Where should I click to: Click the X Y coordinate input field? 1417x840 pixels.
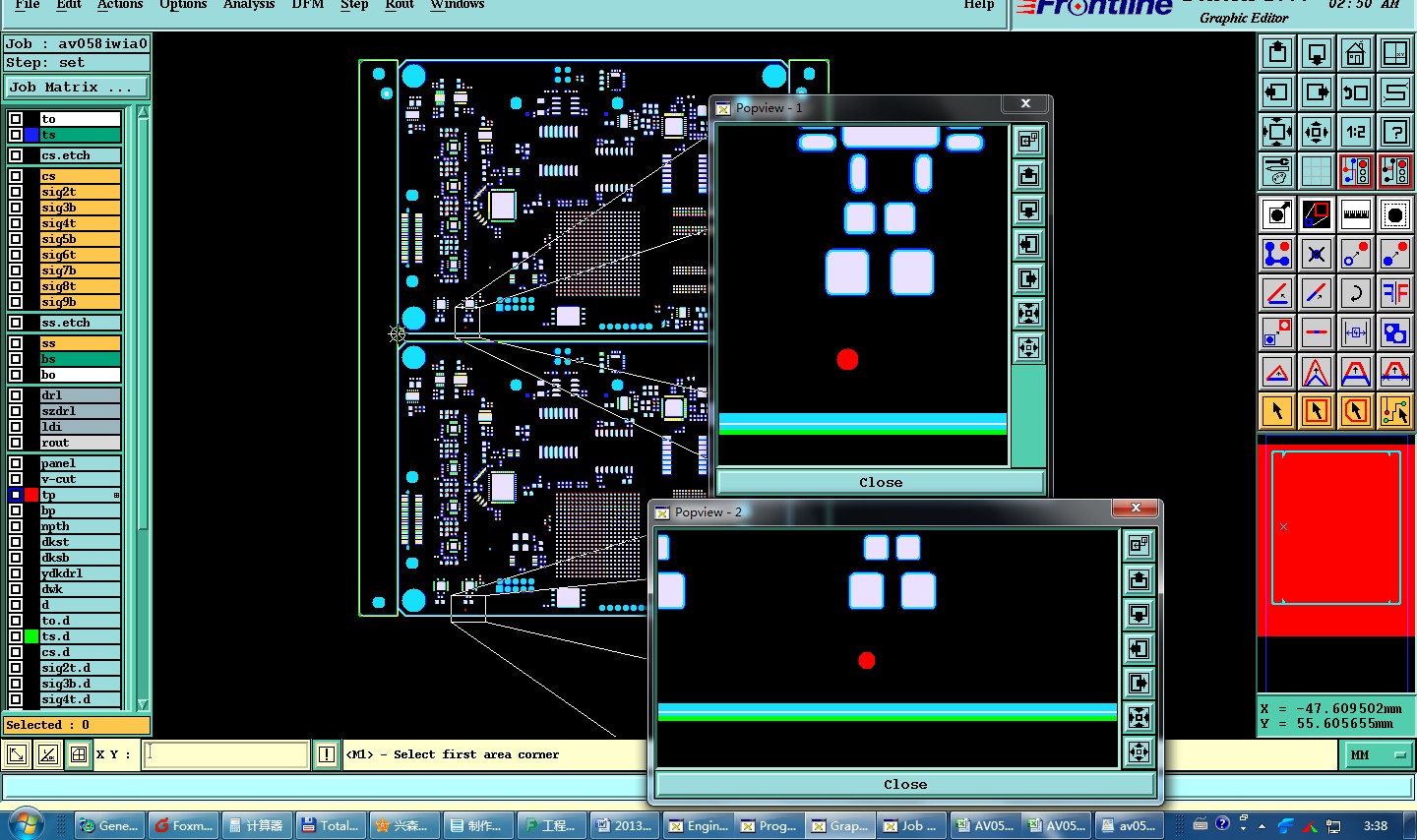(x=226, y=754)
